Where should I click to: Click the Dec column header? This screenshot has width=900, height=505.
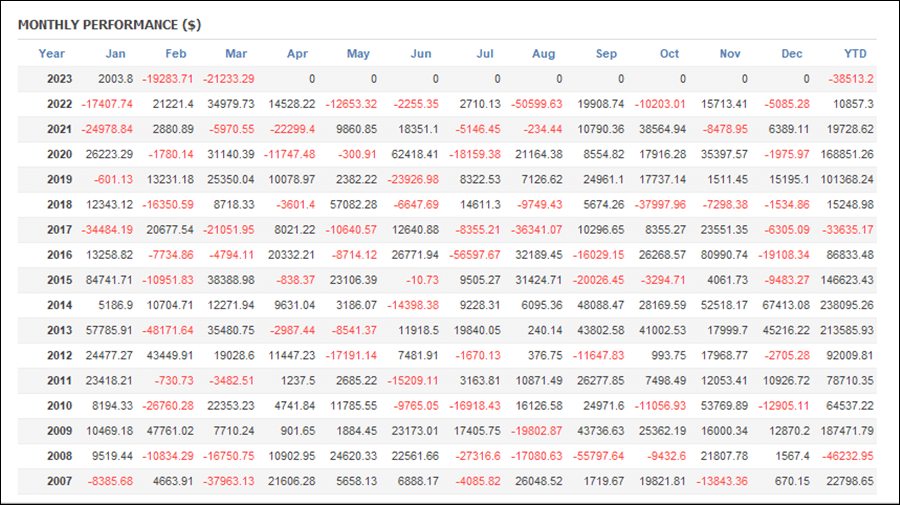[x=792, y=54]
